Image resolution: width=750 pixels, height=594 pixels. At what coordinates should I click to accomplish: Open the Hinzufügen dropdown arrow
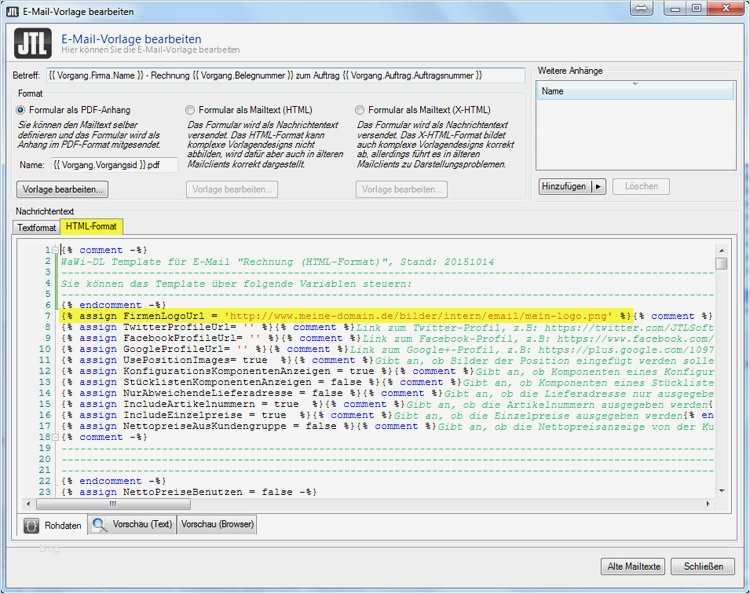coord(598,187)
